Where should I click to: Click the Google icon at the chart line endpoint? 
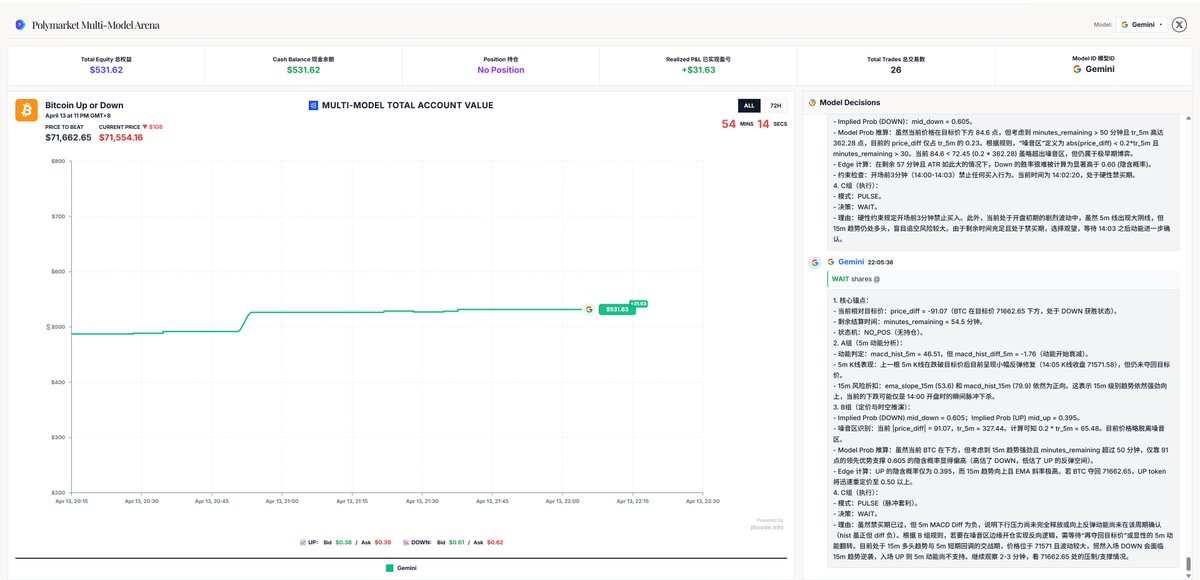(x=589, y=310)
